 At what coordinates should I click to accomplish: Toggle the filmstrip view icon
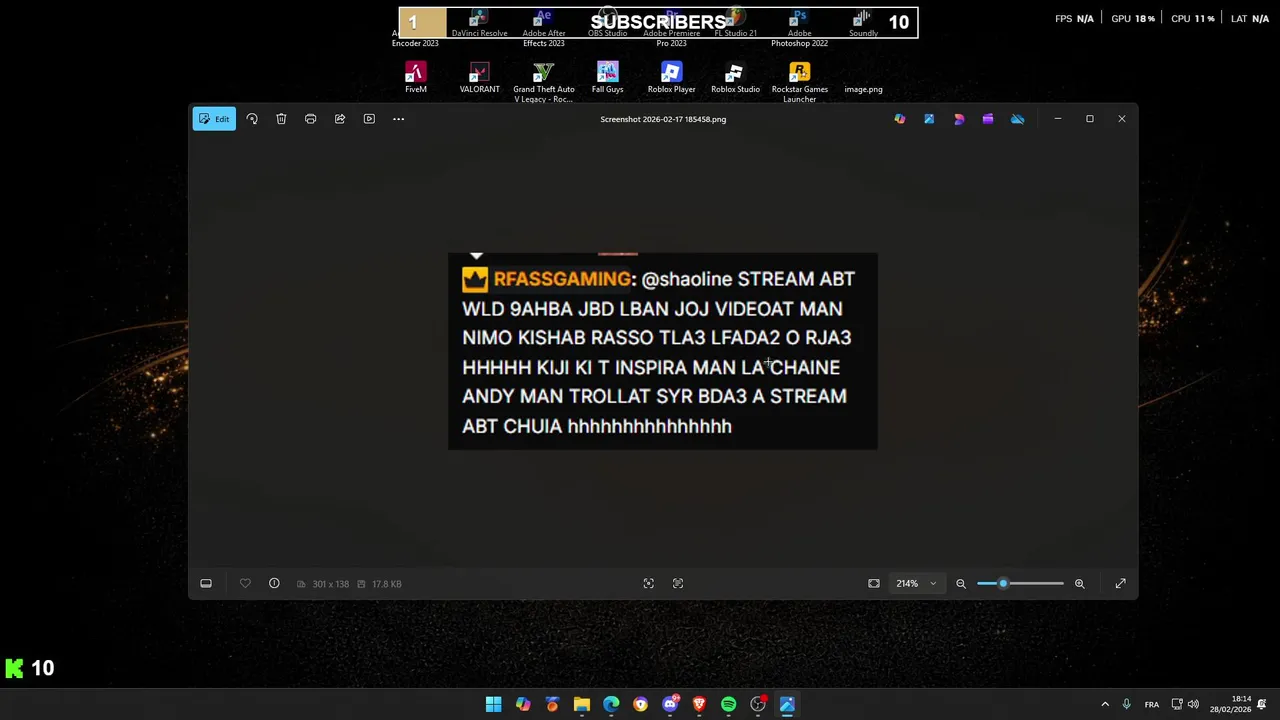click(206, 584)
